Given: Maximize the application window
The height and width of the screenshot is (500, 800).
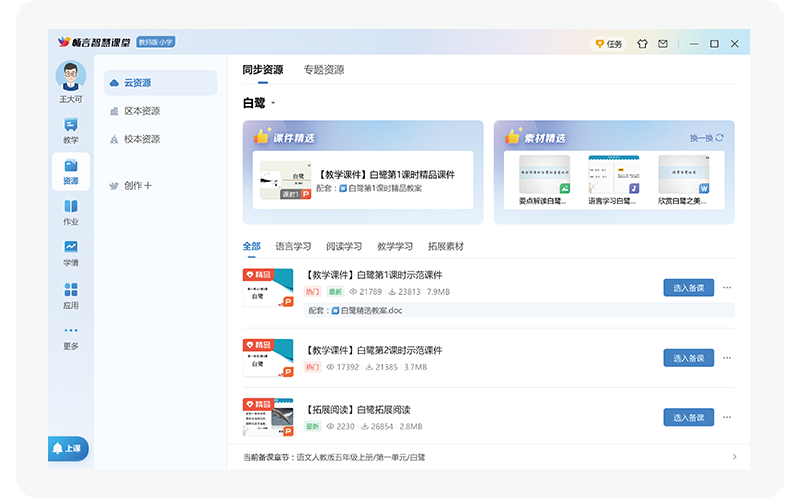Looking at the screenshot, I should tap(714, 44).
